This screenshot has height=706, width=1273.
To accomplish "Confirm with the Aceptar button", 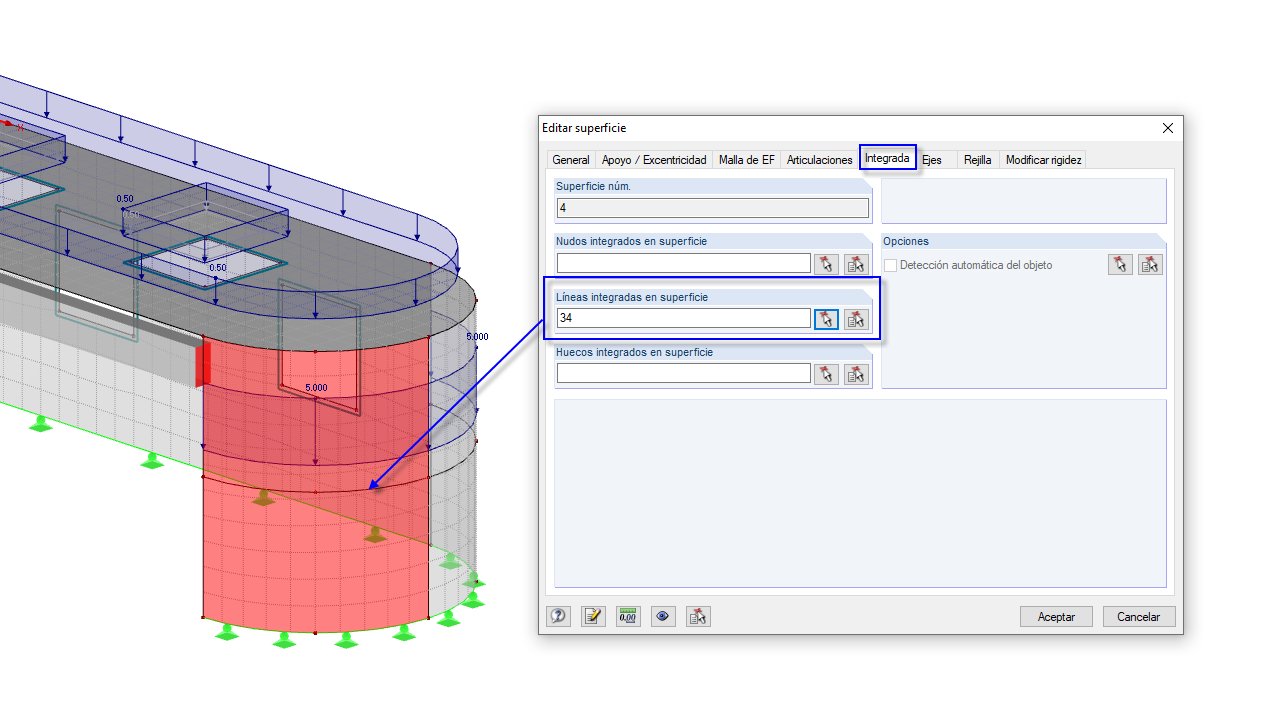I will pos(1056,617).
